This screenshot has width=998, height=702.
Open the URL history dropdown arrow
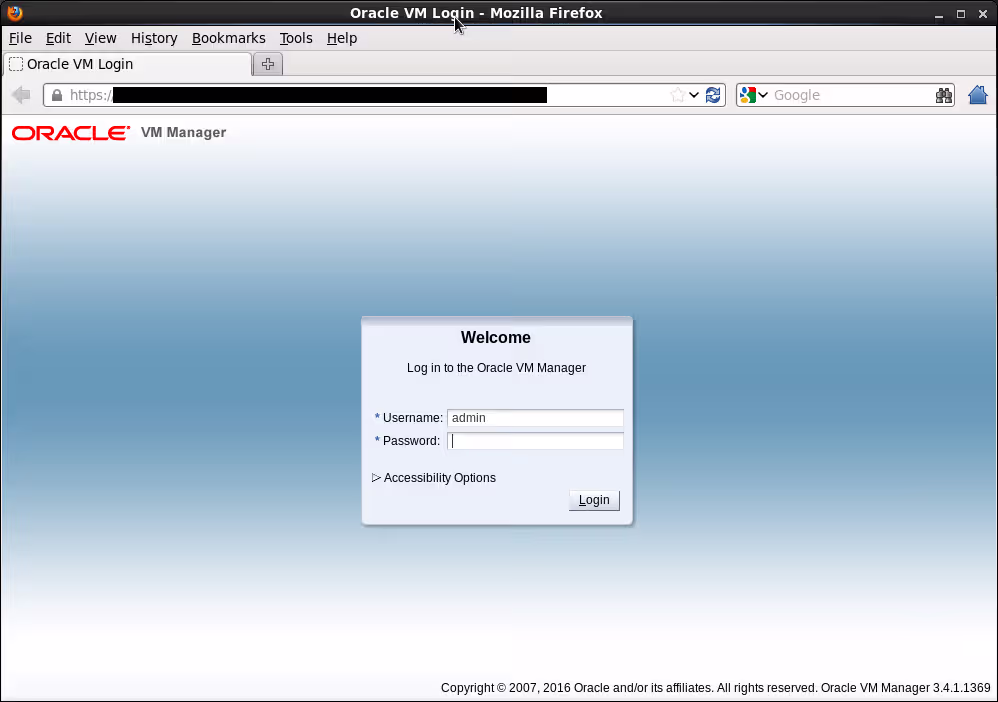click(694, 95)
